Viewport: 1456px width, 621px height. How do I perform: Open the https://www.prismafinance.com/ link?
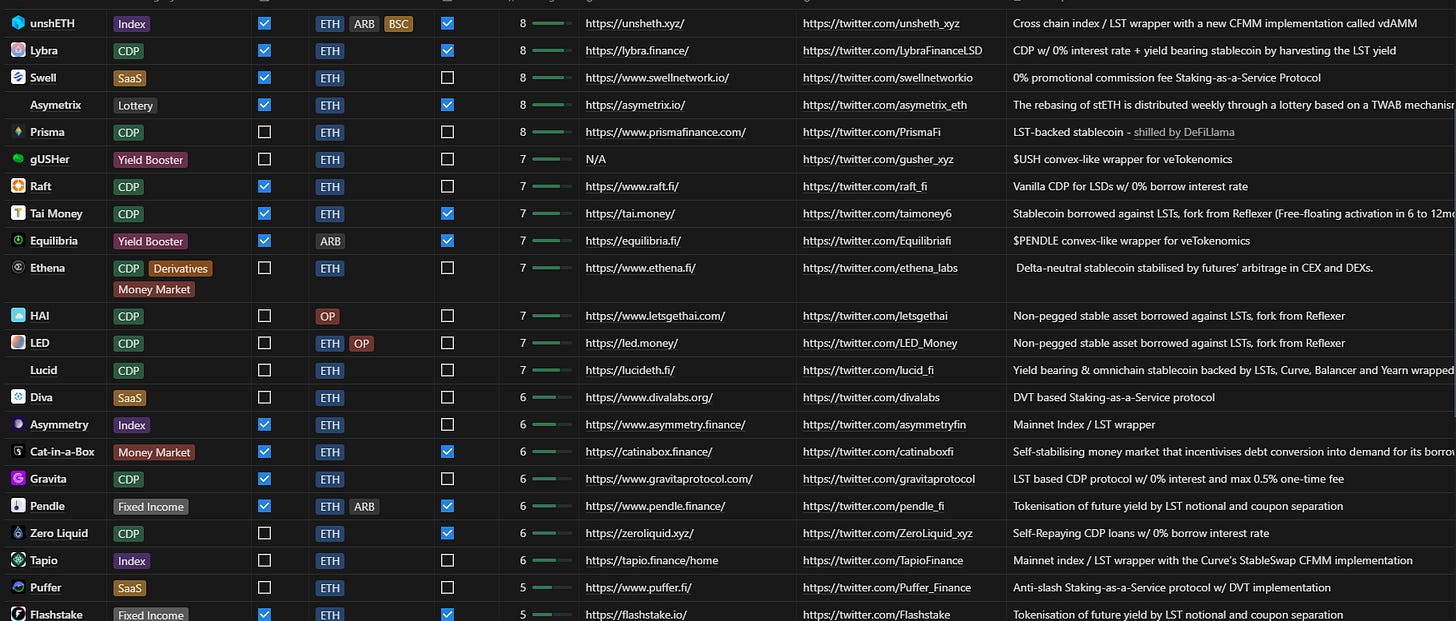click(x=666, y=132)
